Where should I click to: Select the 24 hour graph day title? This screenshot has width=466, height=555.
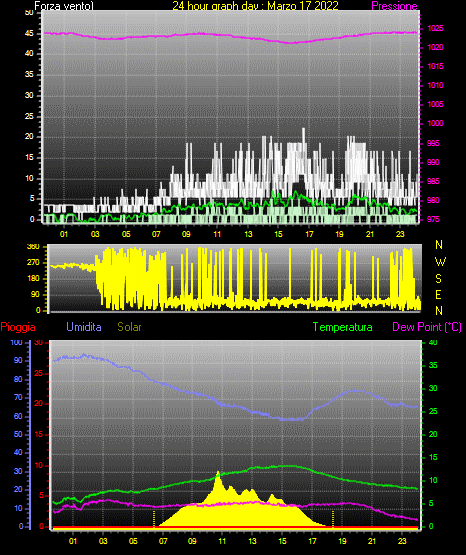click(x=255, y=6)
